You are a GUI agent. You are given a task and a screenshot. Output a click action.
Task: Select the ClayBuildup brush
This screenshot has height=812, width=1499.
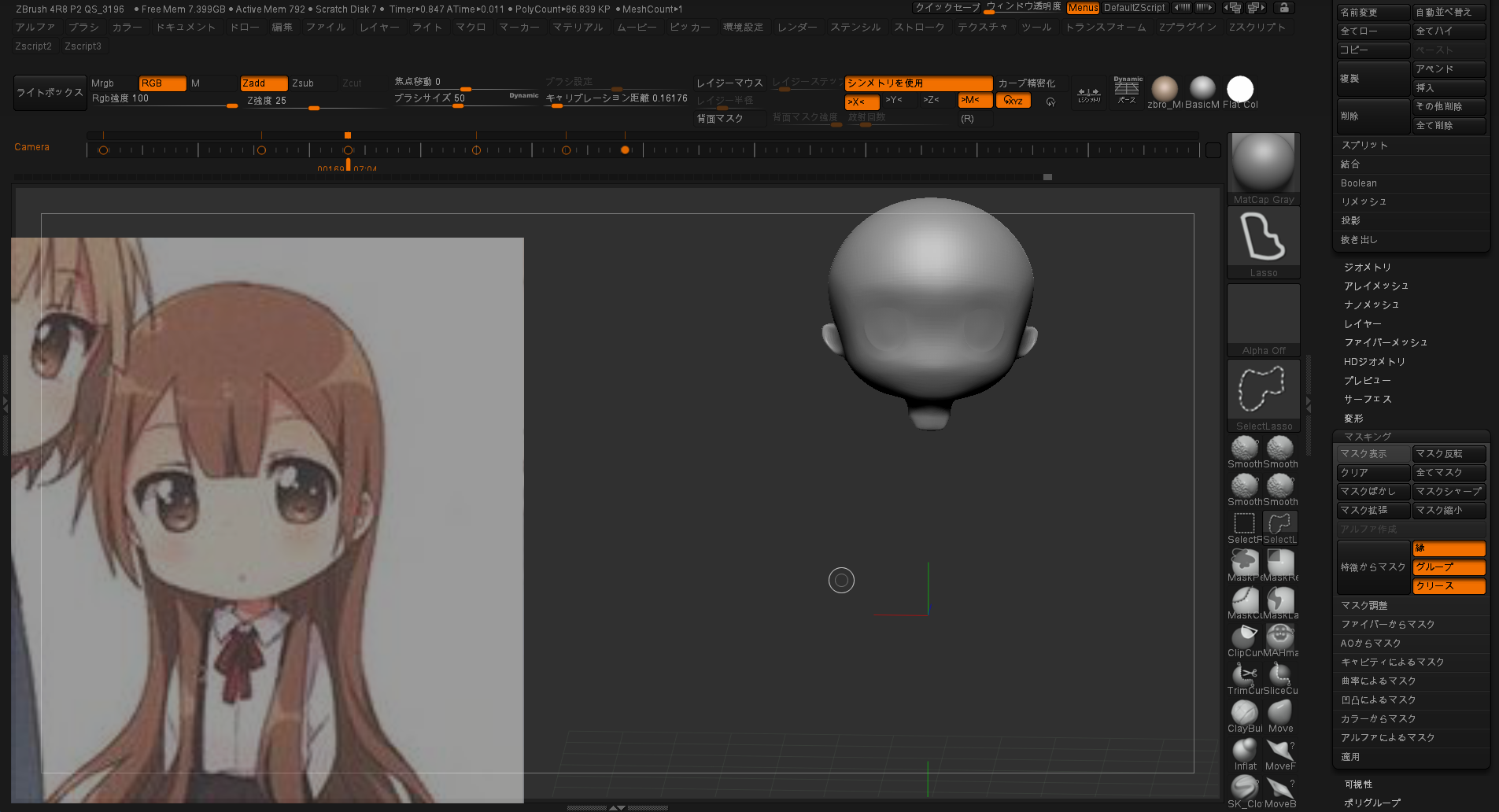1244,713
